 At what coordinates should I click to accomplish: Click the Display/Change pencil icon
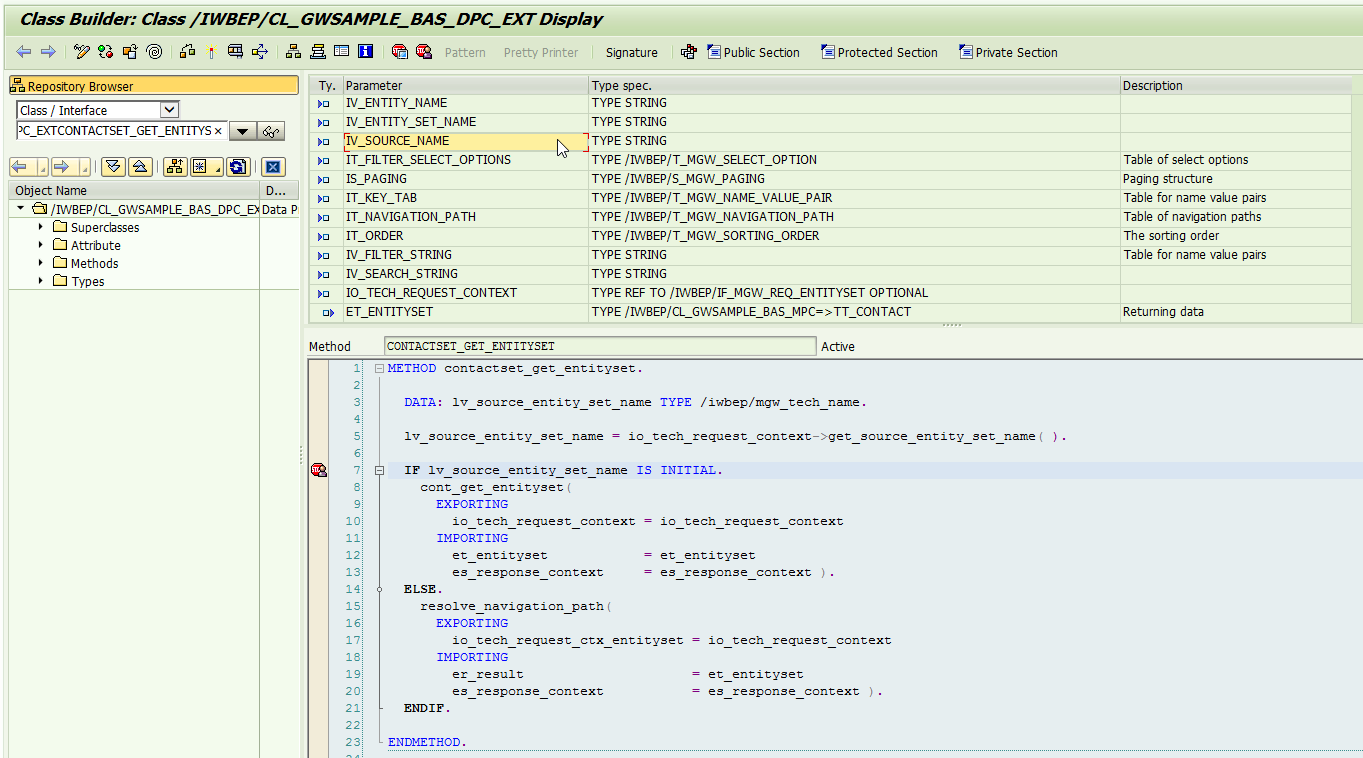click(82, 52)
